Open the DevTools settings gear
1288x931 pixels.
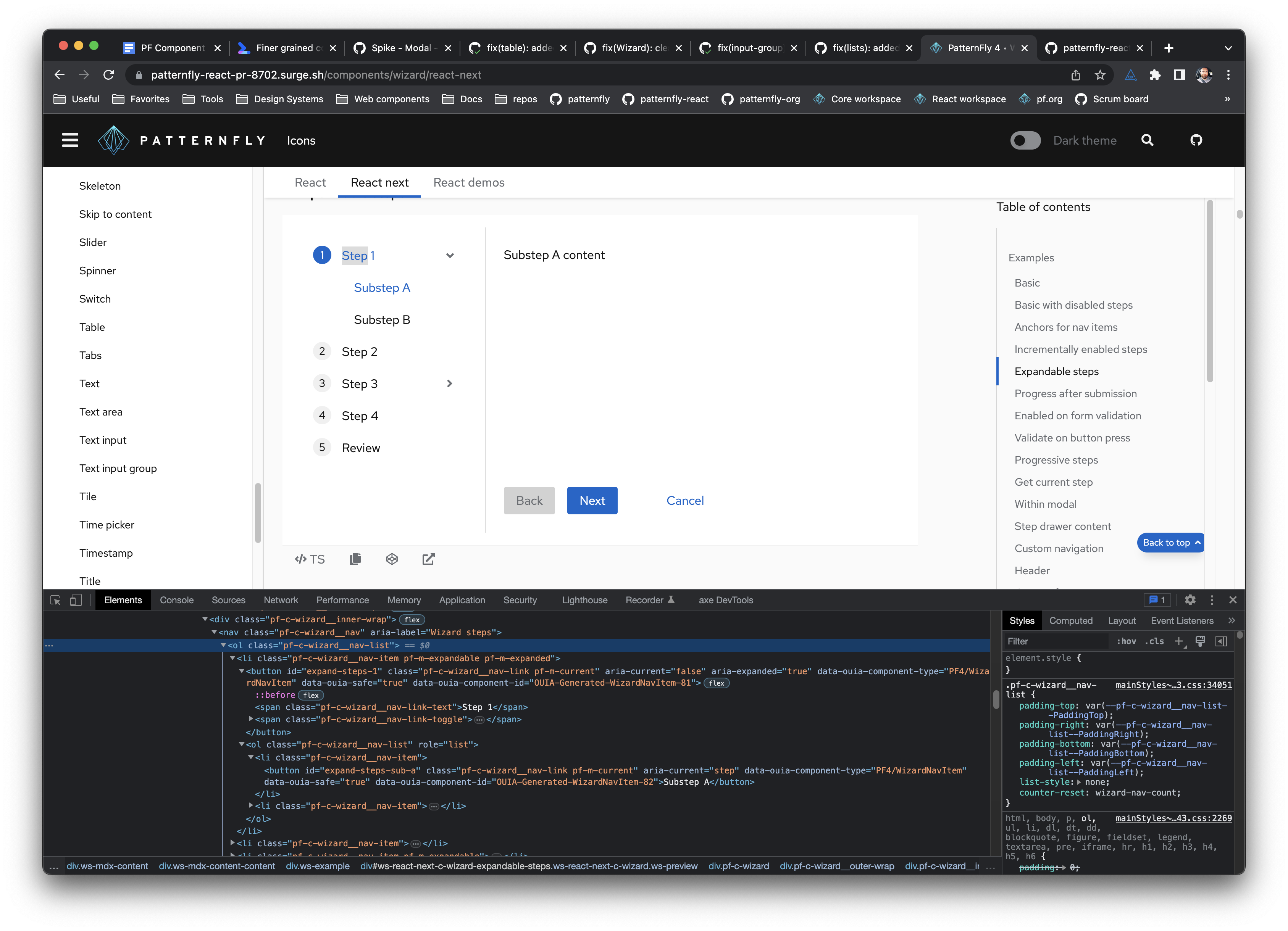(x=1190, y=600)
